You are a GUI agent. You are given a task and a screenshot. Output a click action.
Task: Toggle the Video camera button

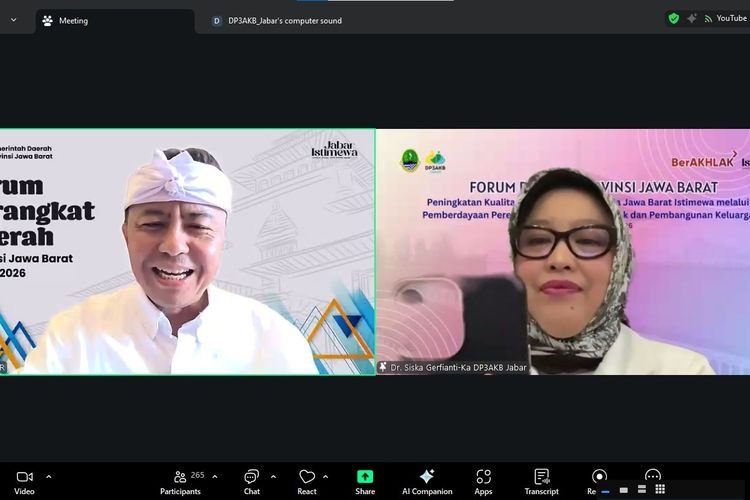click(x=24, y=482)
